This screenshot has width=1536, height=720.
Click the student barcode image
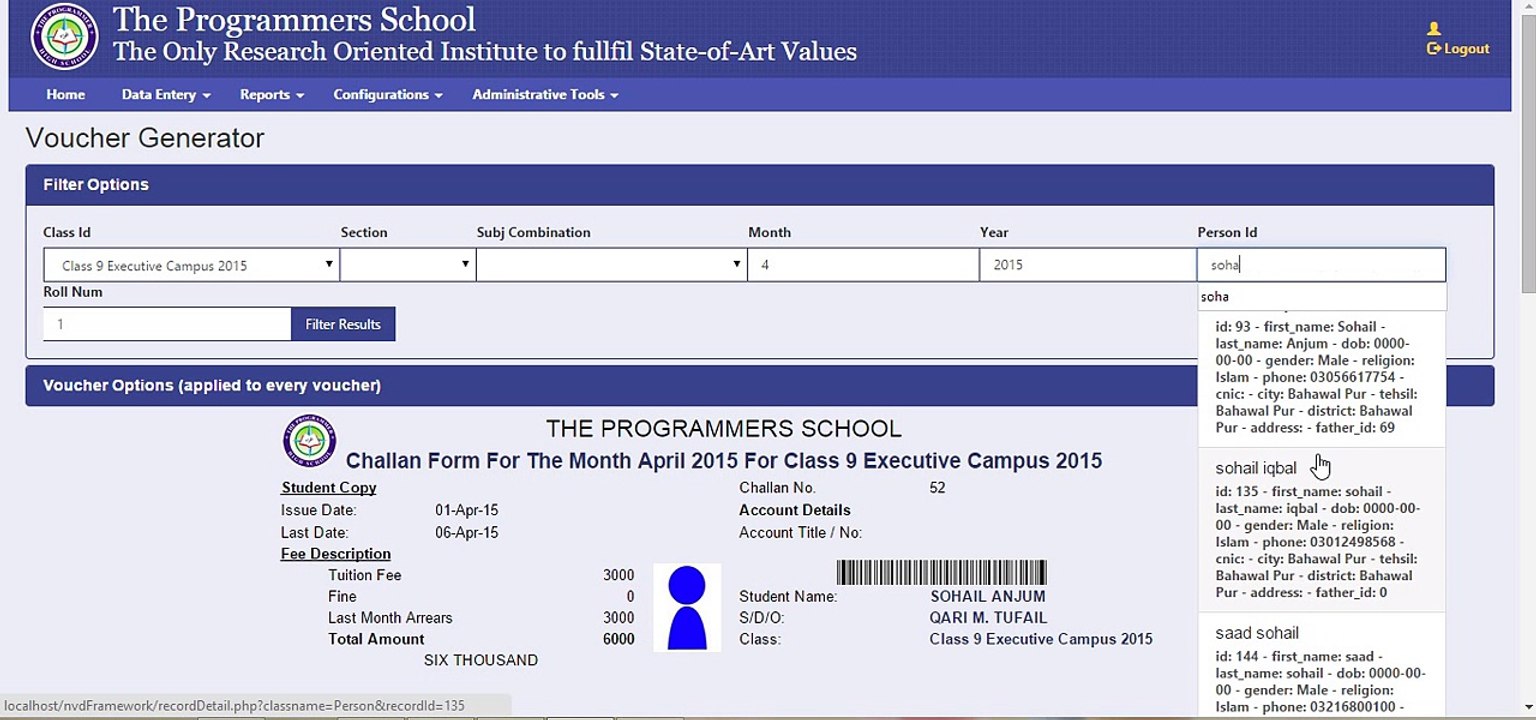point(941,572)
